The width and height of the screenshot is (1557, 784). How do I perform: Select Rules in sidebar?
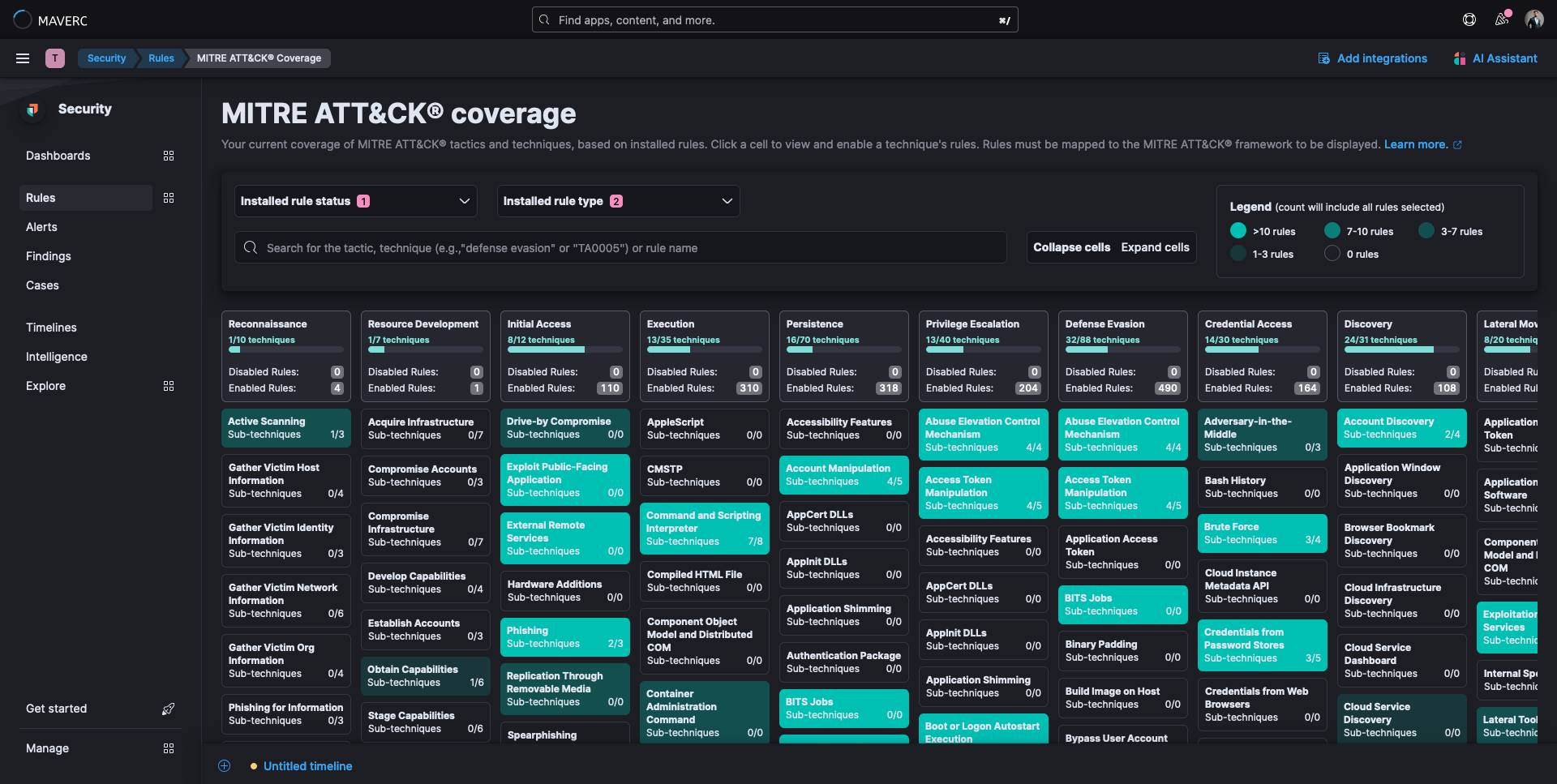[86, 198]
